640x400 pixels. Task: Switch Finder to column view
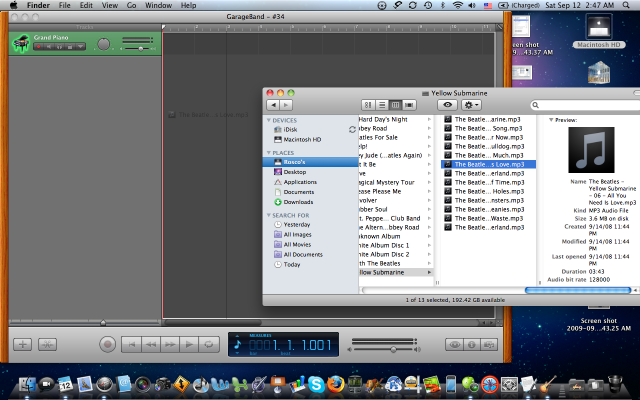[x=395, y=105]
